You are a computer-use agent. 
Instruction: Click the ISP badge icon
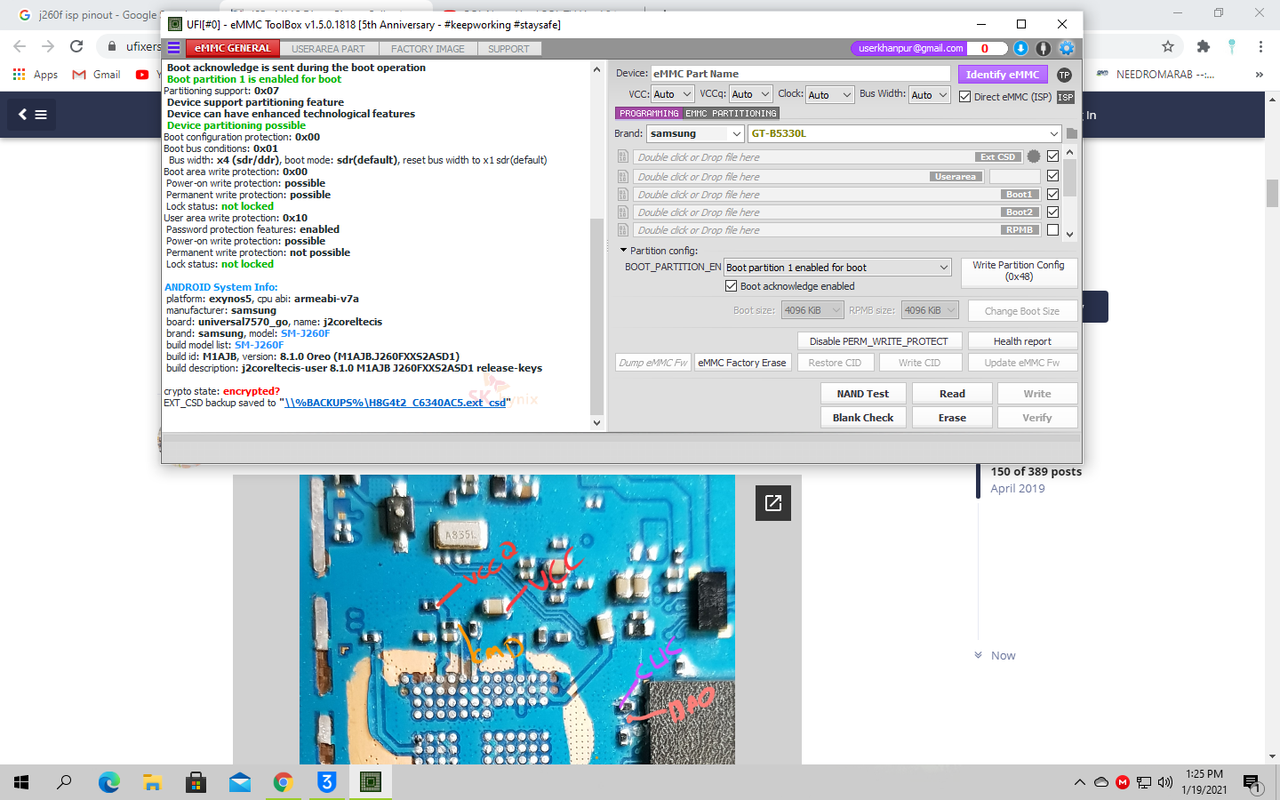click(1066, 97)
